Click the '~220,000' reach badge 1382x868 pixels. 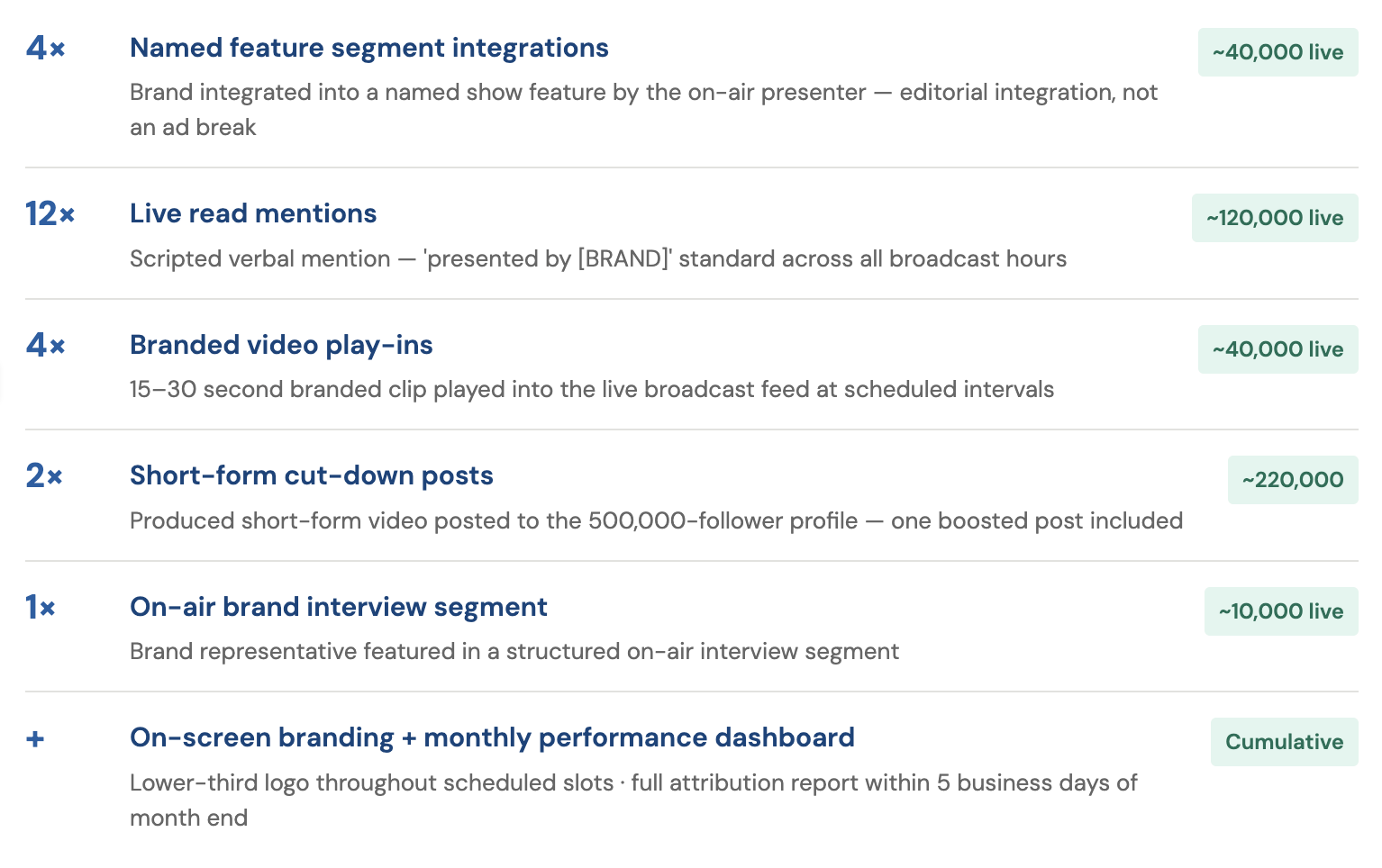click(x=1293, y=480)
